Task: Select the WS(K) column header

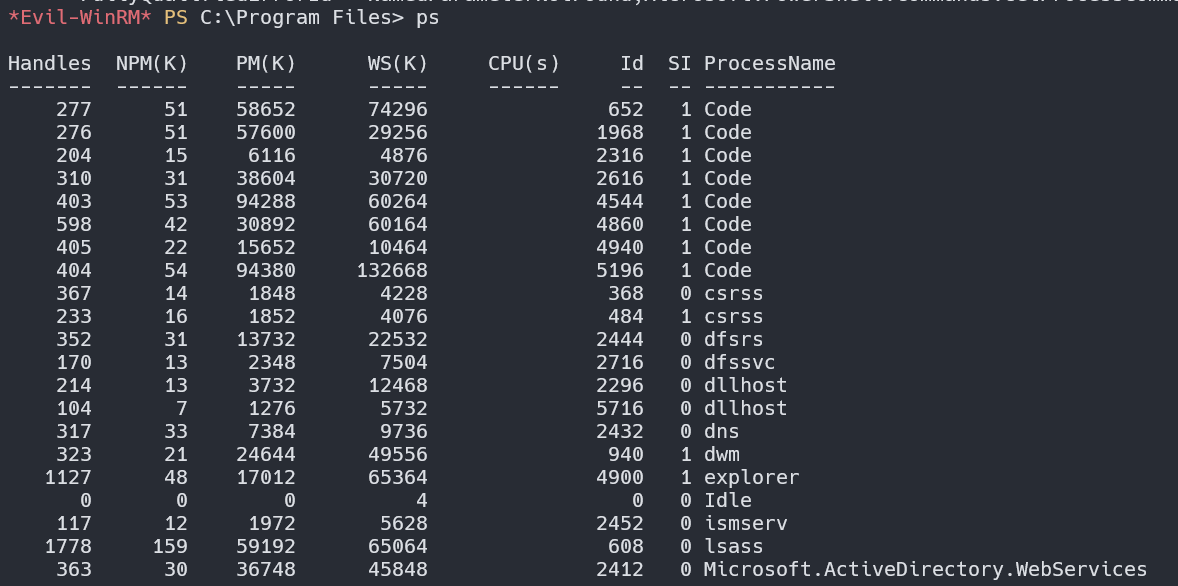Action: point(396,63)
